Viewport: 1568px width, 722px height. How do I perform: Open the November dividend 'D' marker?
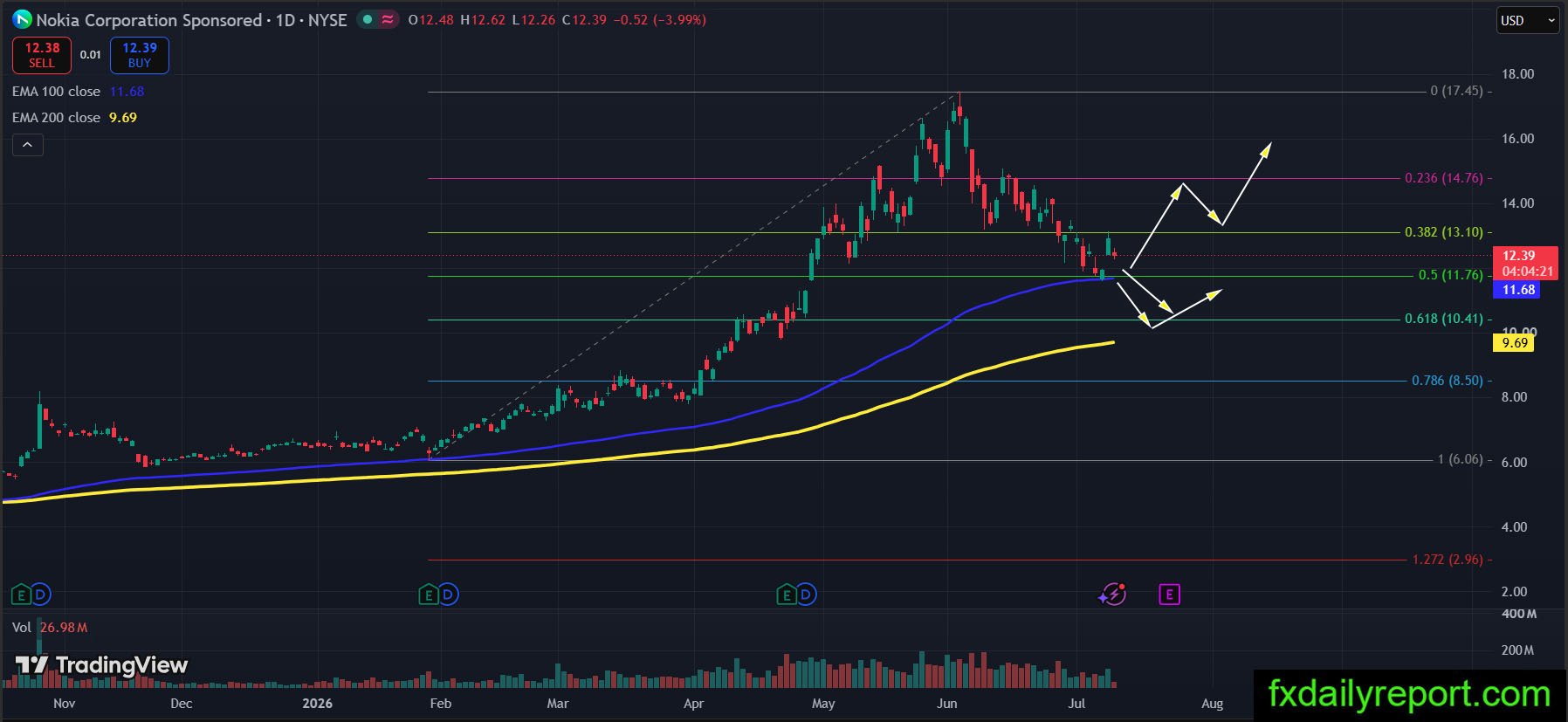coord(40,595)
